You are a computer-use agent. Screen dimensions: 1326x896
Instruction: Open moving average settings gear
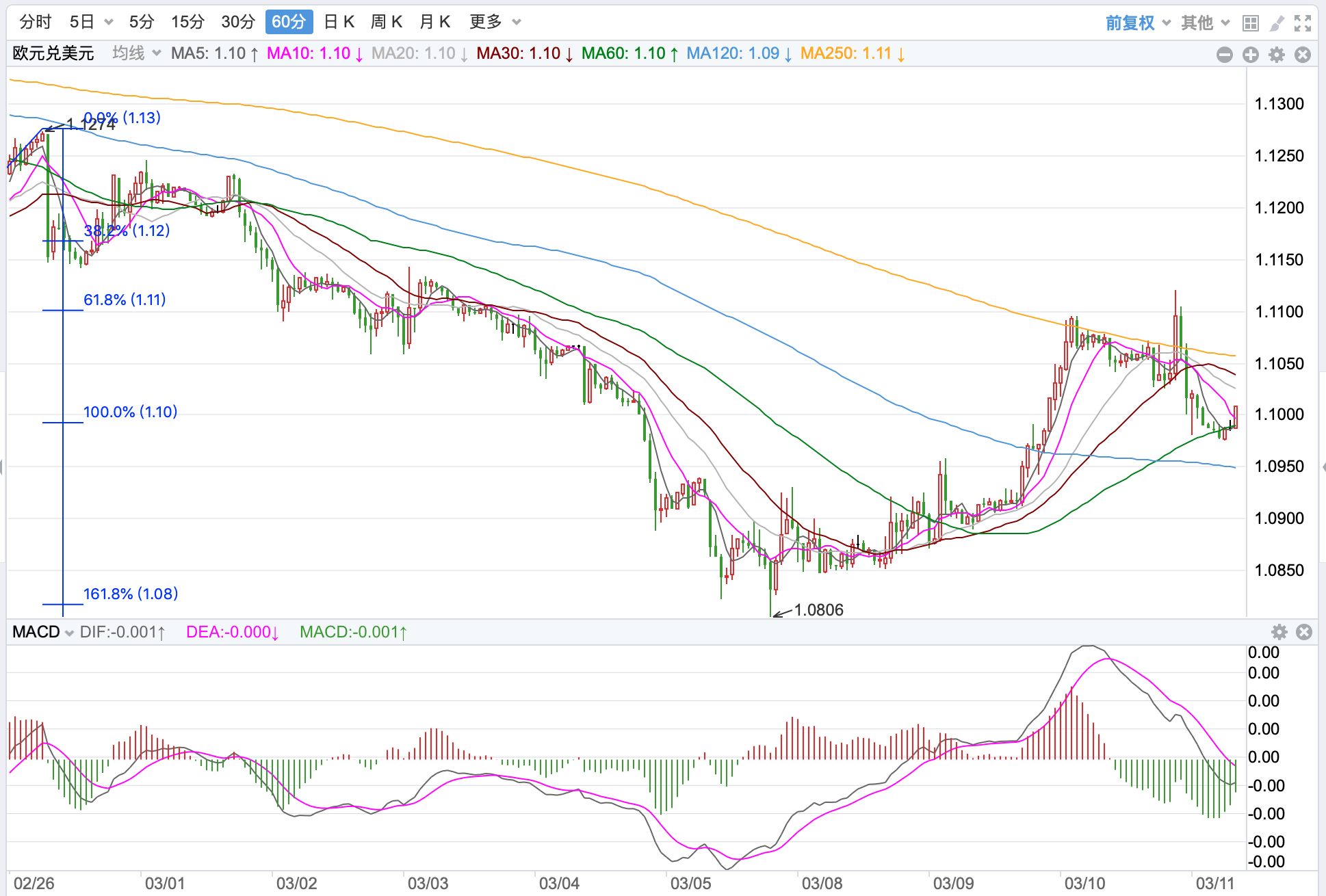[1277, 55]
